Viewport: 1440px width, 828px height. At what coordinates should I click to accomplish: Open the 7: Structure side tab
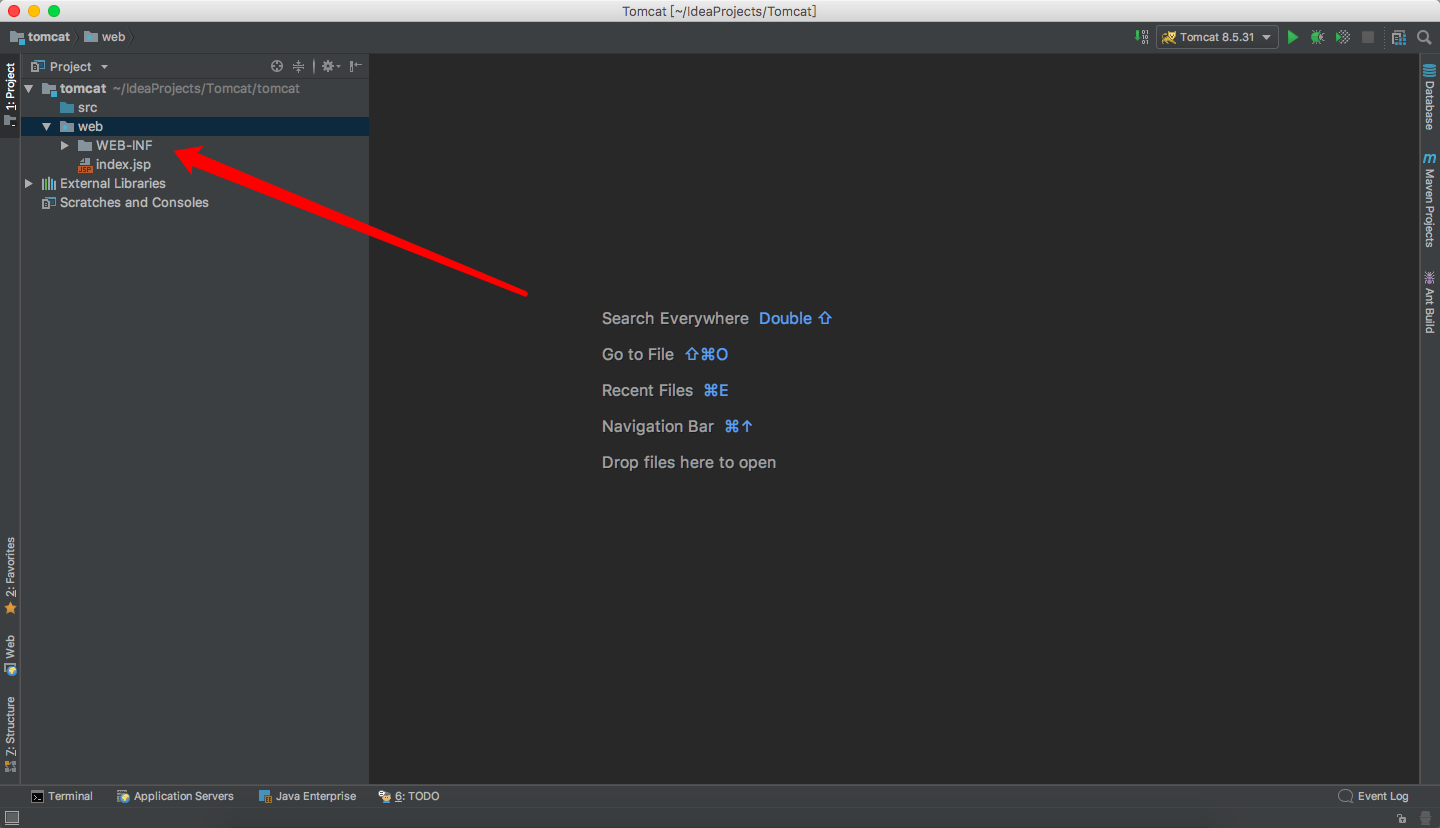[x=10, y=735]
